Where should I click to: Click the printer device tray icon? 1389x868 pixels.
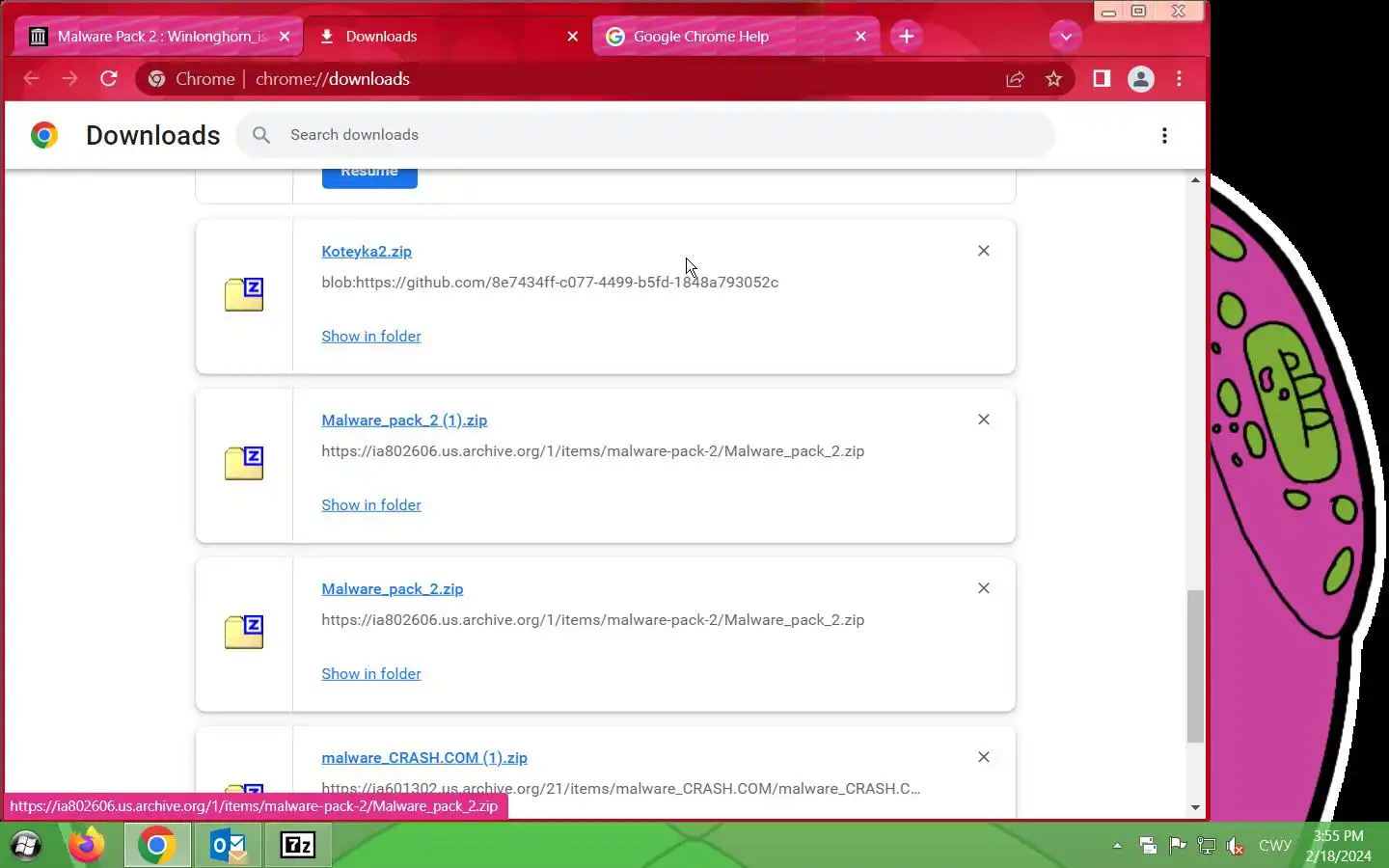tap(1148, 846)
